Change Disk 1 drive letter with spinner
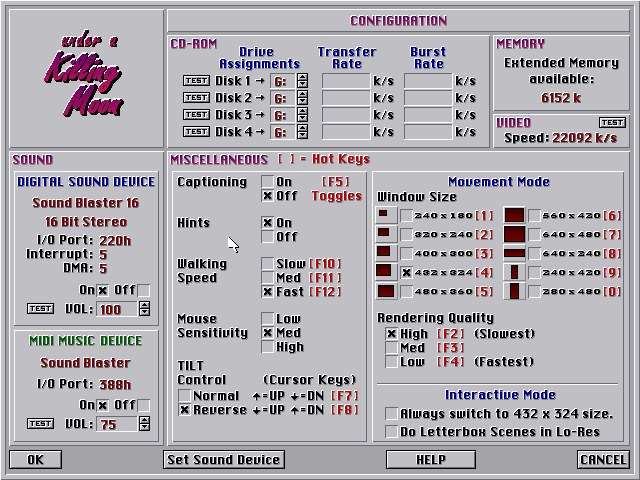Viewport: 640px width, 480px height. pyautogui.click(x=302, y=81)
